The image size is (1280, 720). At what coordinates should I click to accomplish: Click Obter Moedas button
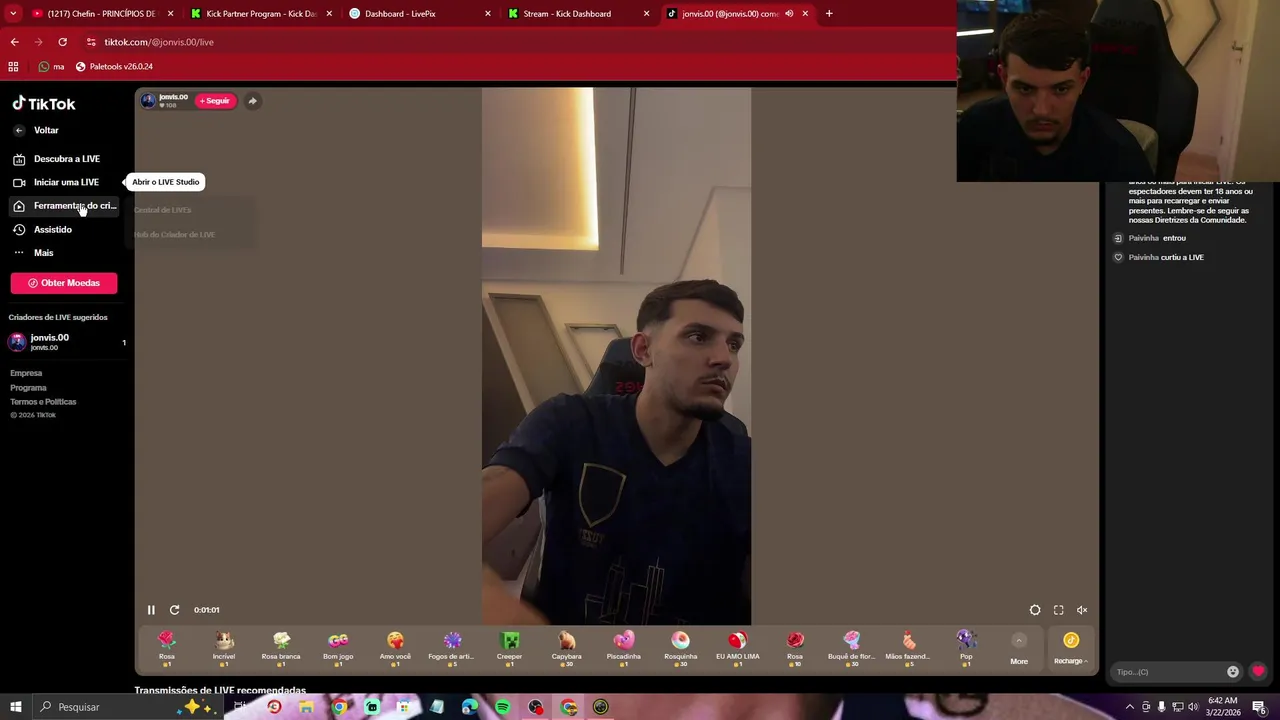pyautogui.click(x=64, y=283)
